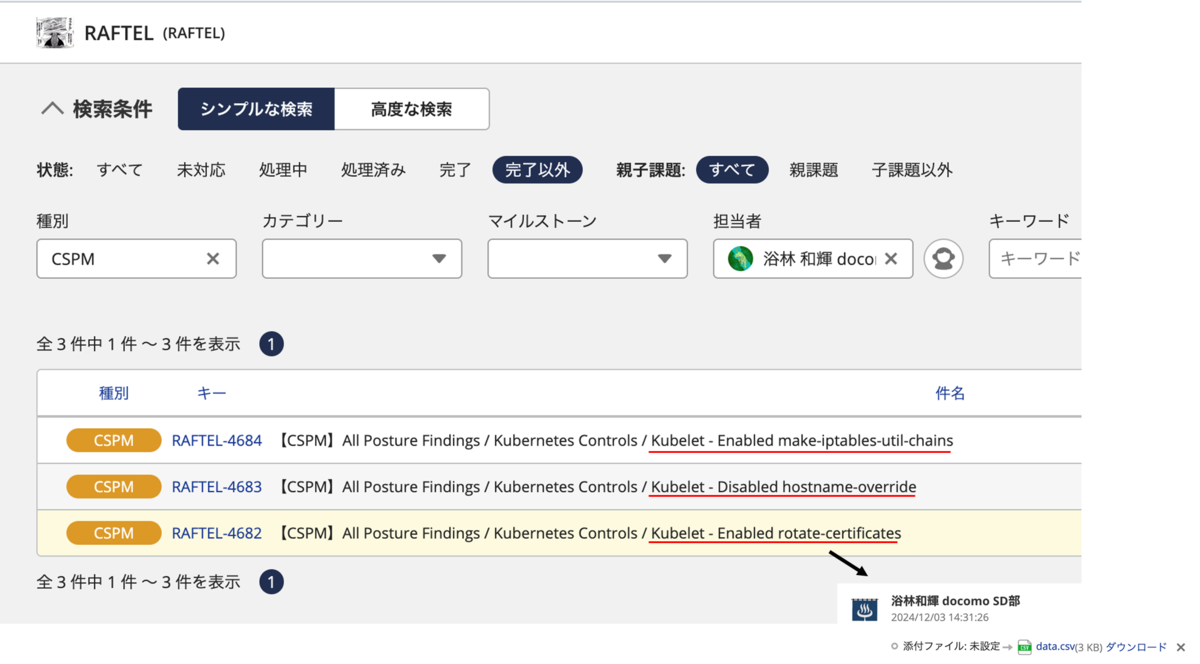Select 親子課題 filter 親課題
Viewport: 1200px width, 664px height.
click(814, 170)
